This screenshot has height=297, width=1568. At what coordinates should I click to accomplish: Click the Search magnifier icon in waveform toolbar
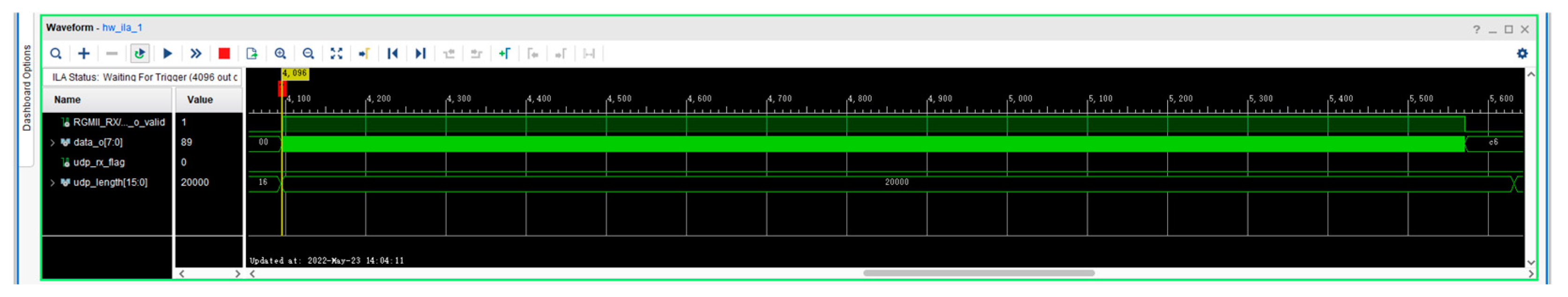pyautogui.click(x=55, y=53)
